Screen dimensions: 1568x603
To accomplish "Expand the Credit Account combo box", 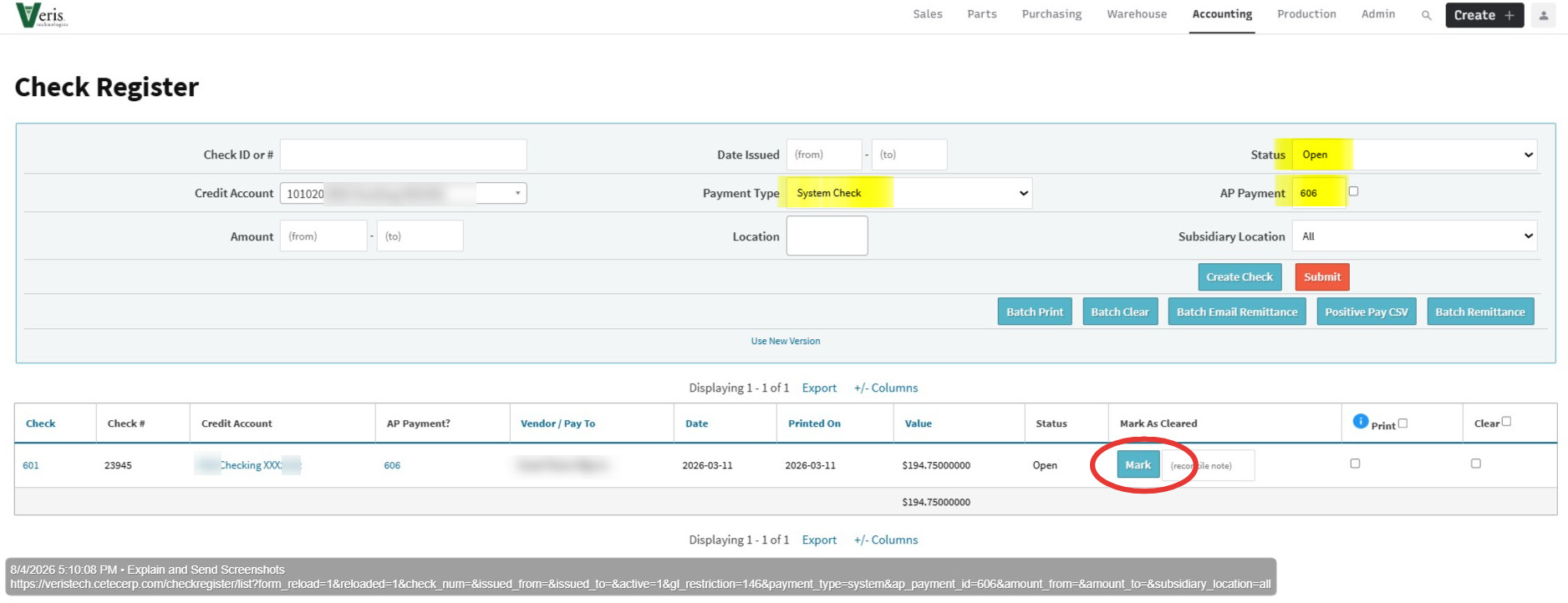I will [403, 193].
